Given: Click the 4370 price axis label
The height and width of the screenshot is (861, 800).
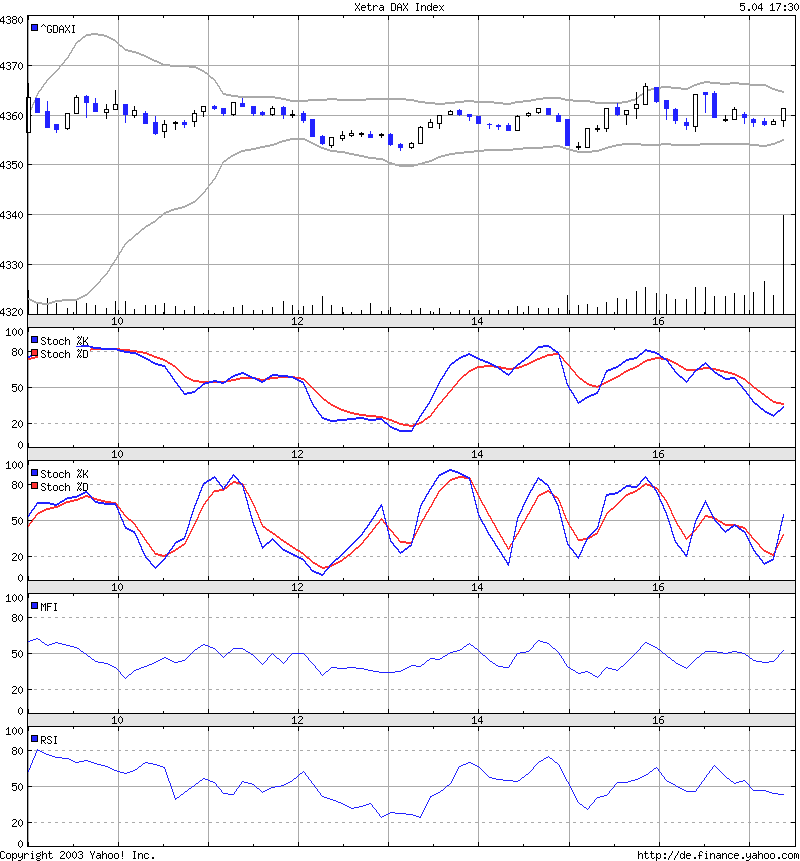Looking at the screenshot, I should [x=12, y=66].
